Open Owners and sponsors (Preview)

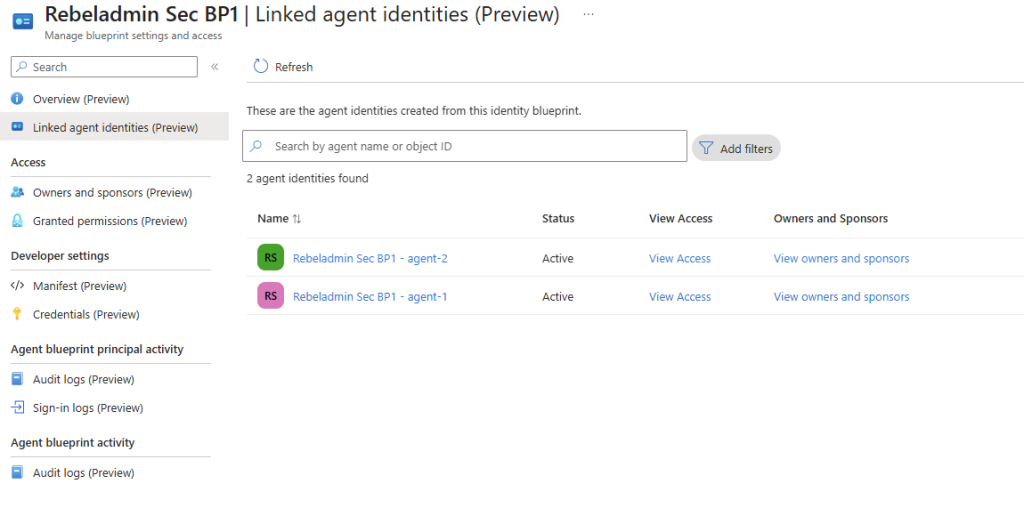[x=112, y=193]
